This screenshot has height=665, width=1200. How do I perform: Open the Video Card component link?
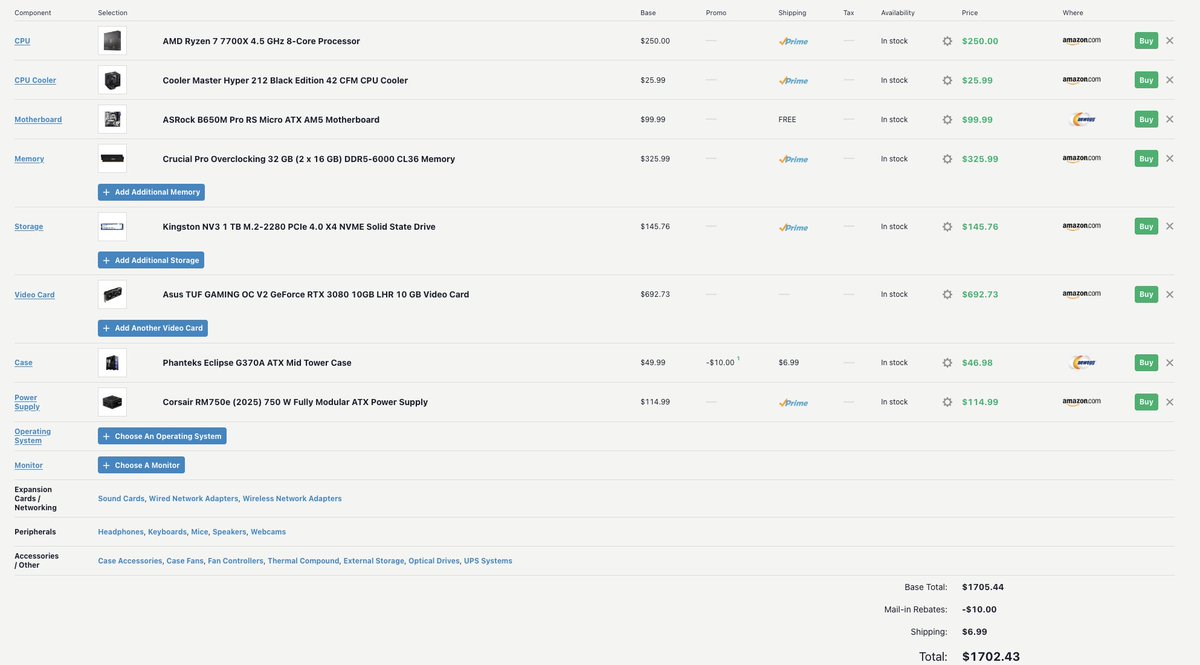tap(34, 295)
